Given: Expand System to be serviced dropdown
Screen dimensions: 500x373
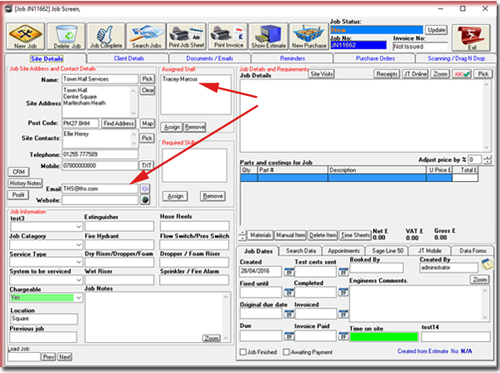Looking at the screenshot, I should click(x=78, y=280).
